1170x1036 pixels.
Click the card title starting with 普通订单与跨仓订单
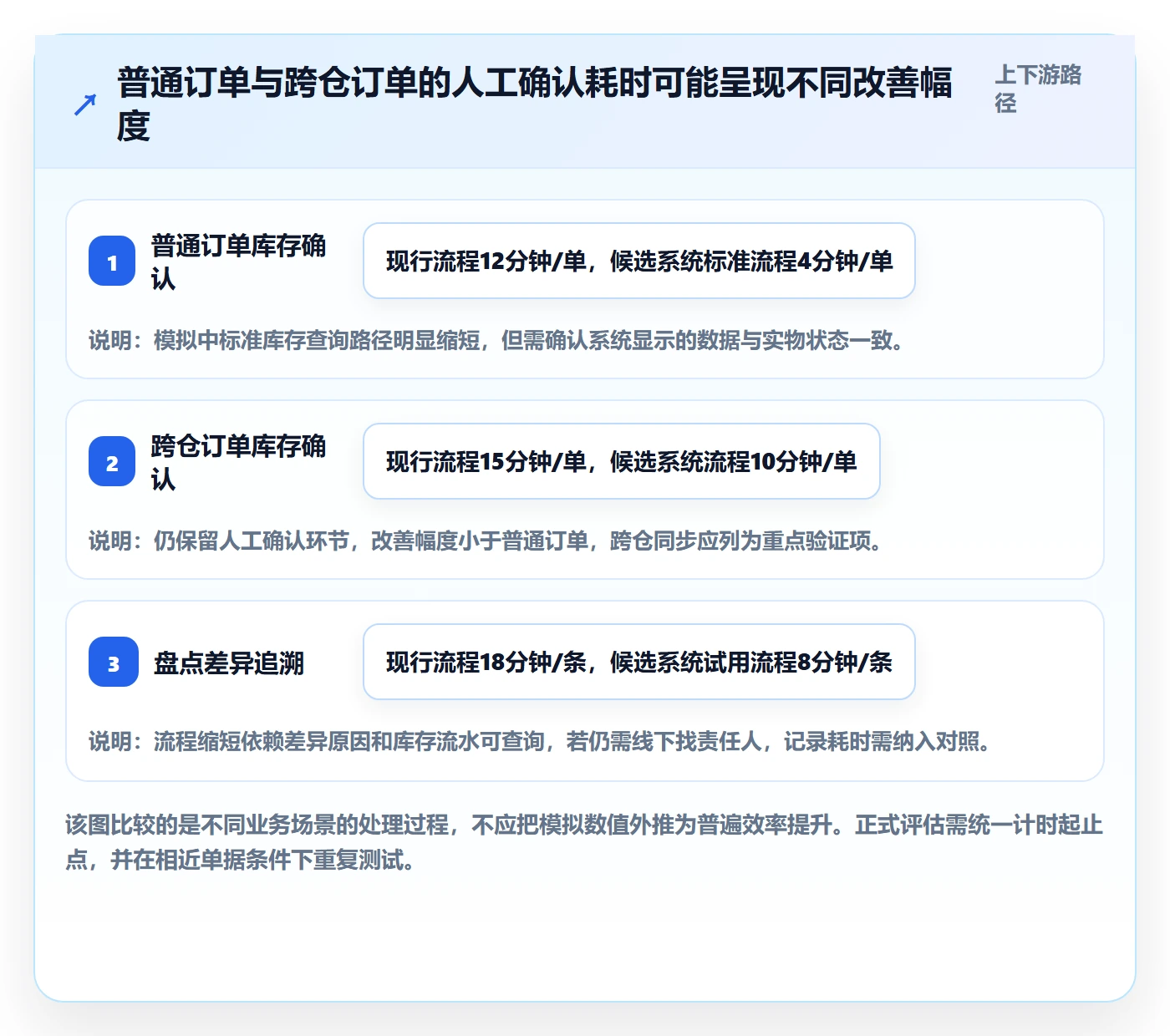tap(535, 104)
